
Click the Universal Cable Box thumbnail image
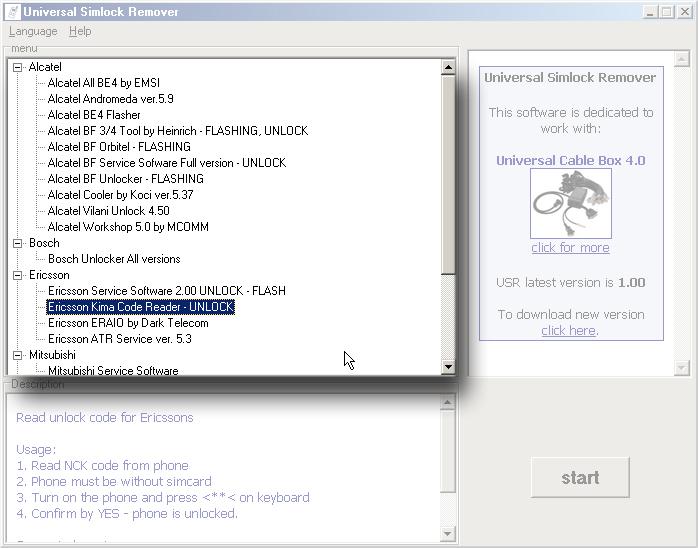[x=571, y=203]
